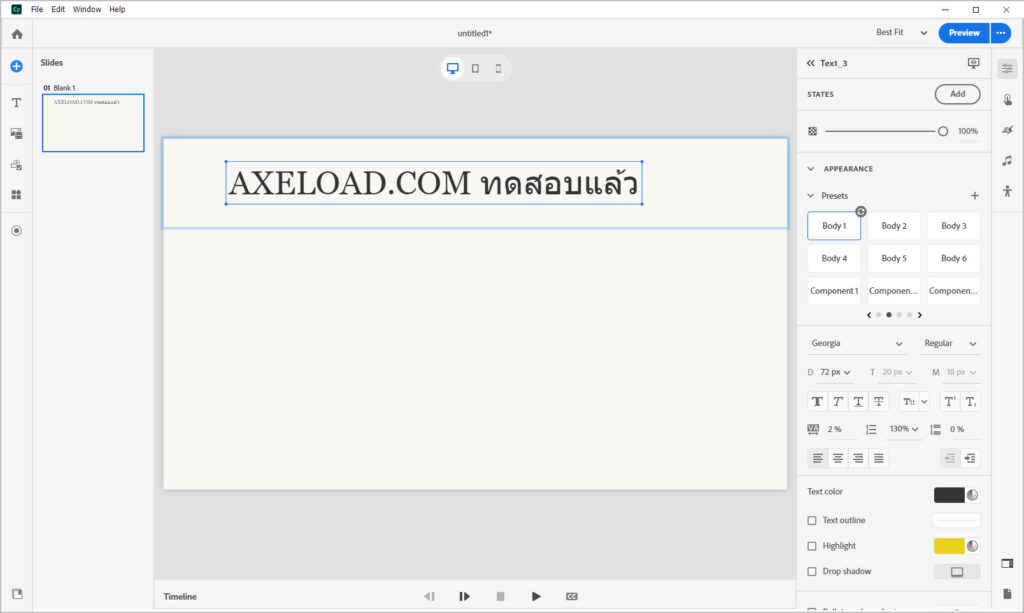The image size is (1024, 613).
Task: Open the more options button beside Preview
Action: (1000, 33)
